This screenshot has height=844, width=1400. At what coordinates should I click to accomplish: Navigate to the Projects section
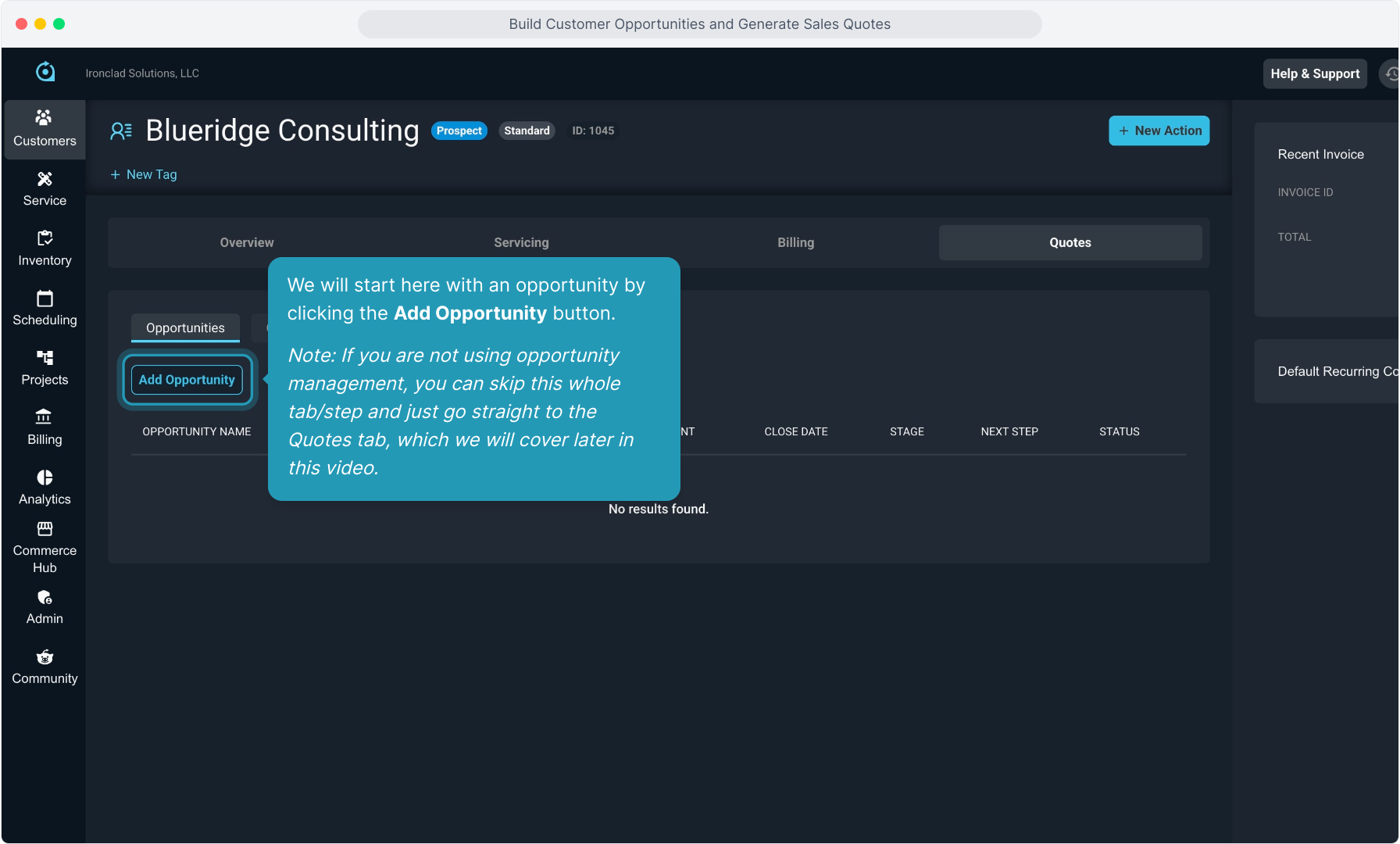tap(45, 368)
